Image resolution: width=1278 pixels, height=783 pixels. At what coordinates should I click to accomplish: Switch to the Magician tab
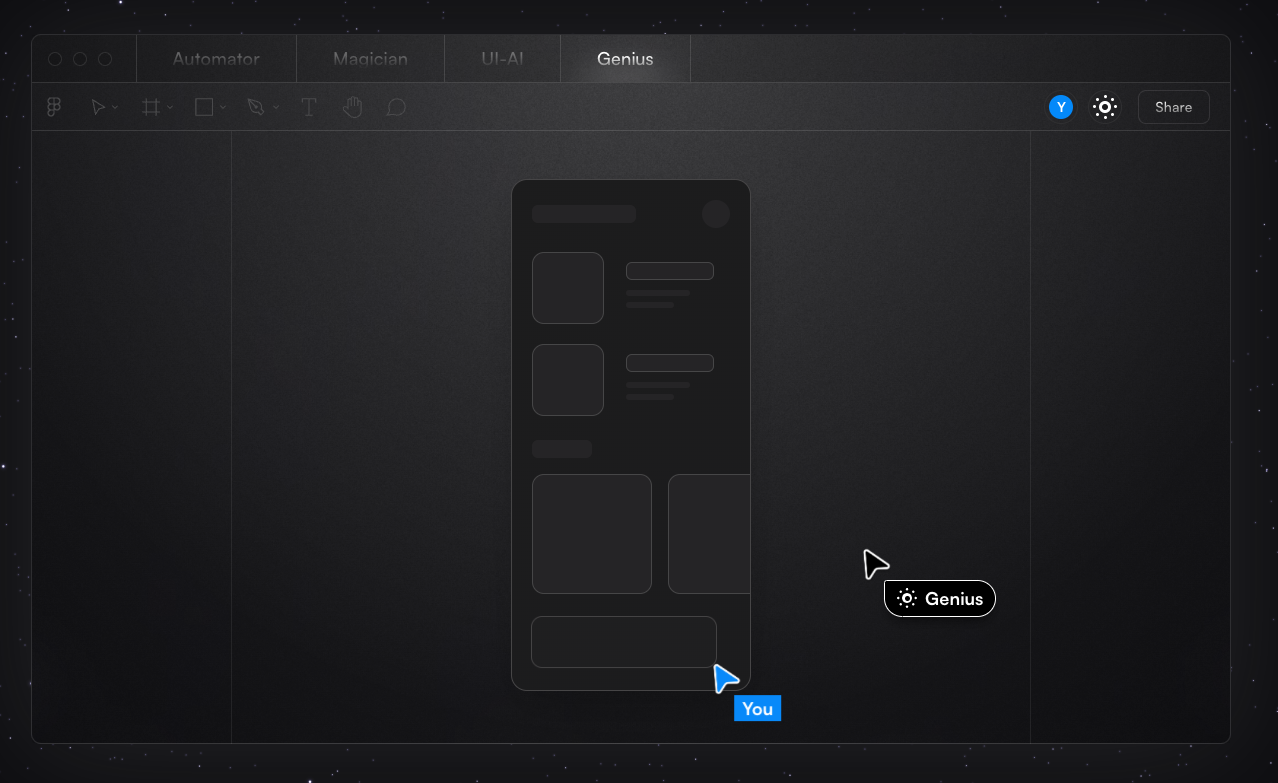click(370, 59)
